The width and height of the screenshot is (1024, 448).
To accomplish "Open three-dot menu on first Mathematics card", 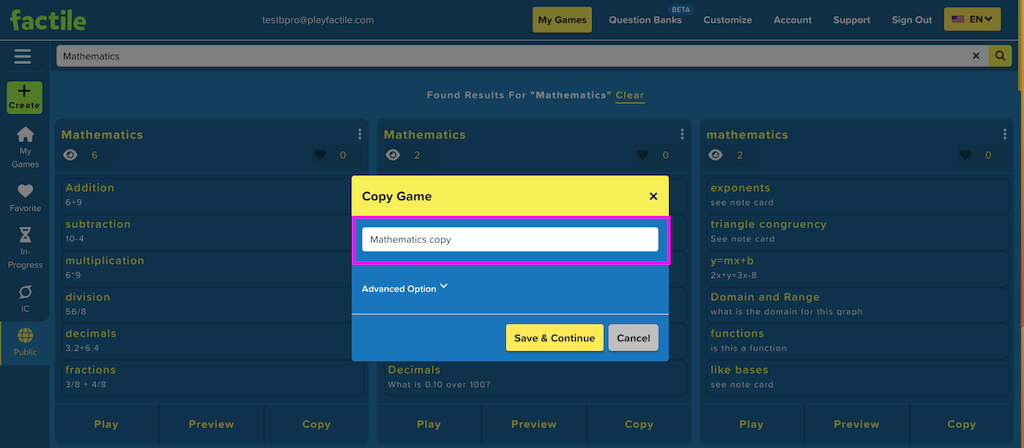I will point(360,134).
